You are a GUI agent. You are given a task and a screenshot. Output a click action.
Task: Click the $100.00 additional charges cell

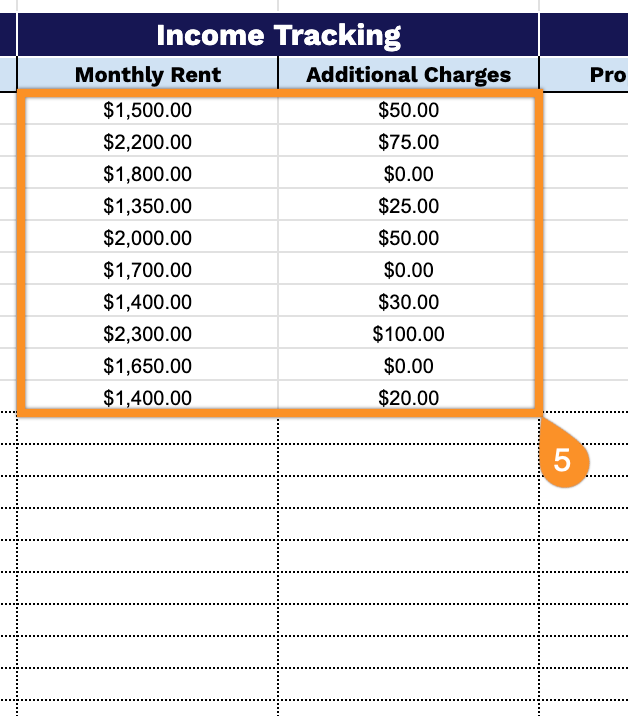pyautogui.click(x=408, y=334)
